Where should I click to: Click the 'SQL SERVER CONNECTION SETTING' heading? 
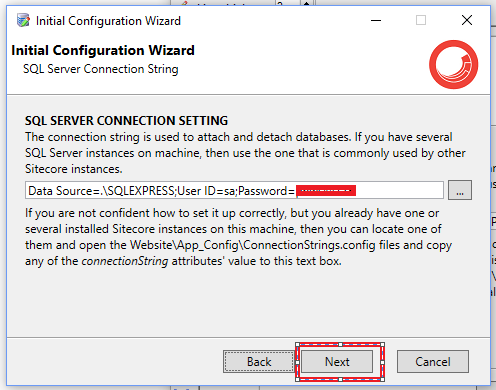click(x=126, y=120)
